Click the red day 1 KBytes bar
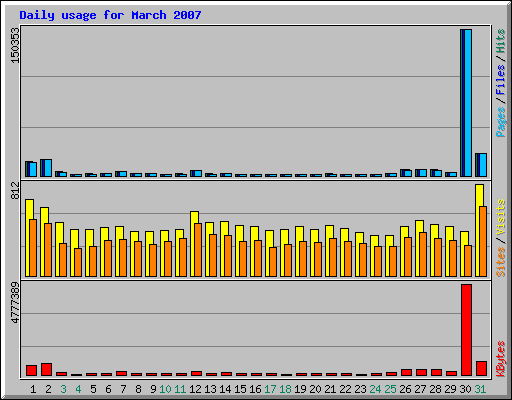This screenshot has height=400, width=512. coord(31,370)
